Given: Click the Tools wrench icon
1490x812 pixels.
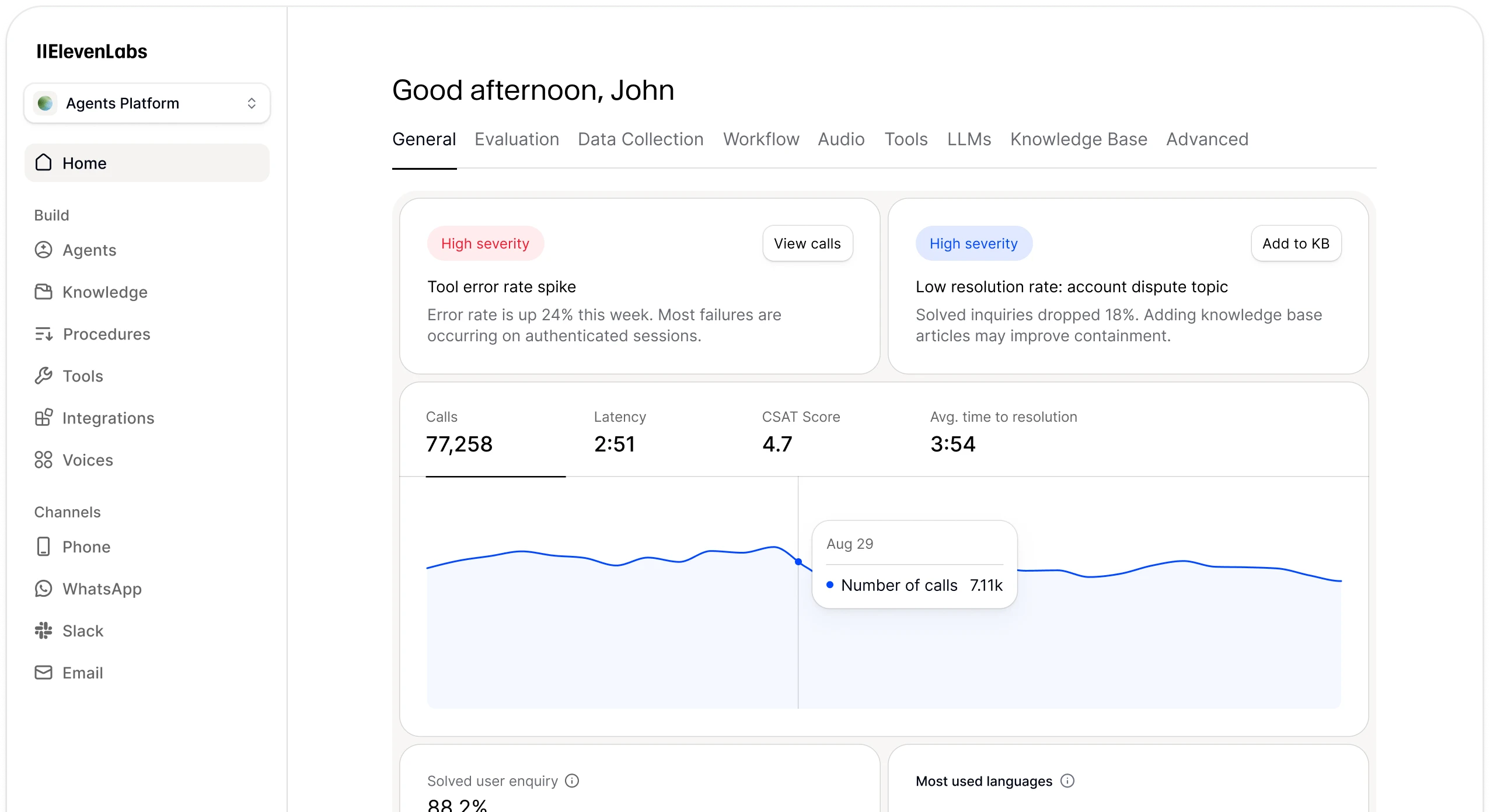Looking at the screenshot, I should tap(44, 376).
